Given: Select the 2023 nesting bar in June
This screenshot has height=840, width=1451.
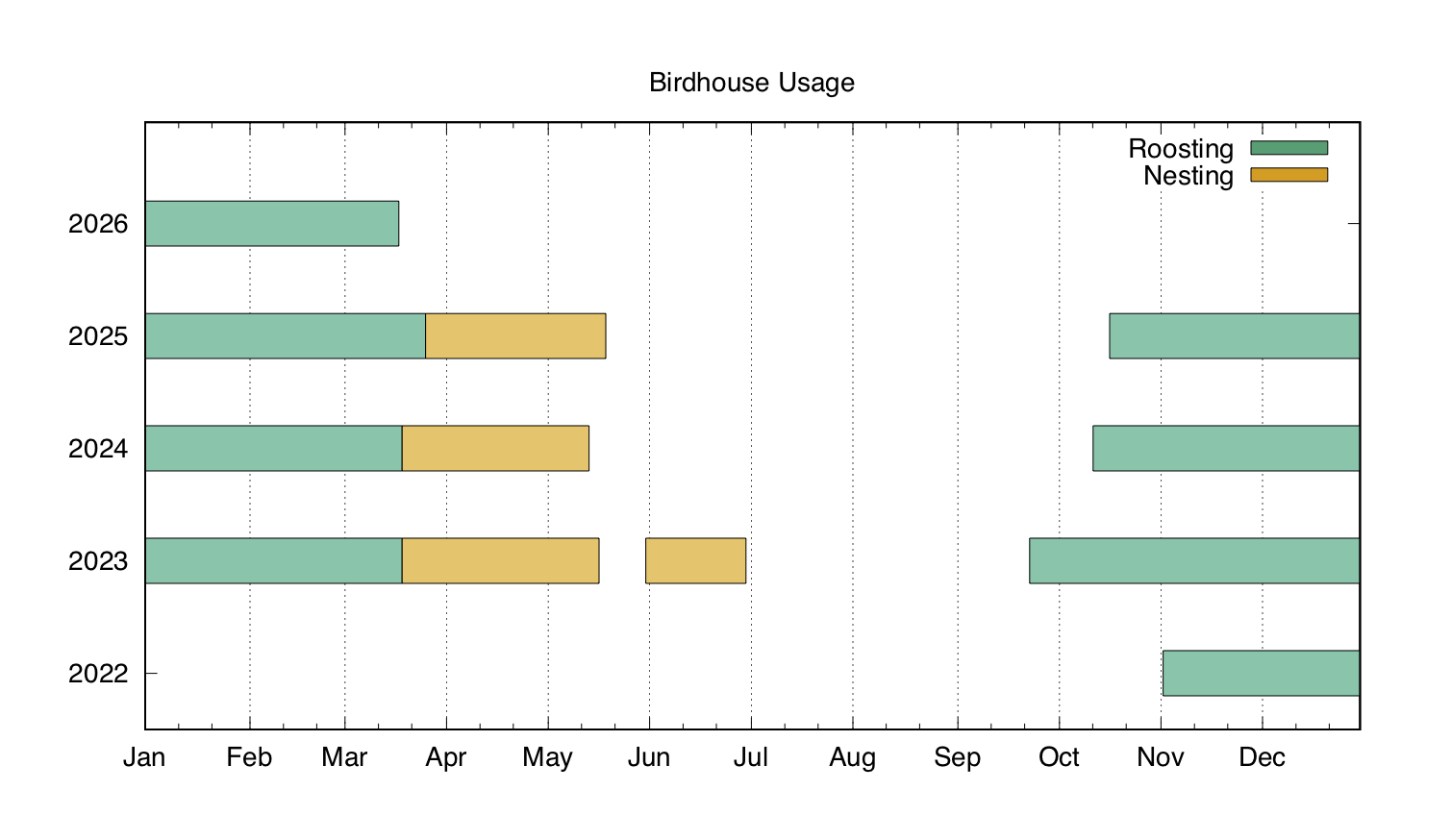Looking at the screenshot, I should click(x=695, y=561).
